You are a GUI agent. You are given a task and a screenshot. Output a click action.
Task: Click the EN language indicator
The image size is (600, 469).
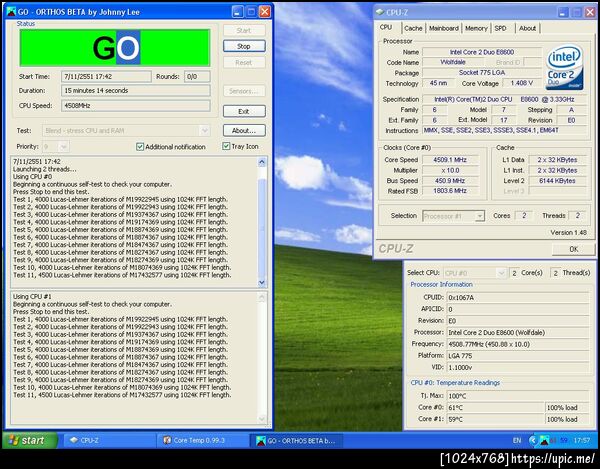tap(517, 440)
